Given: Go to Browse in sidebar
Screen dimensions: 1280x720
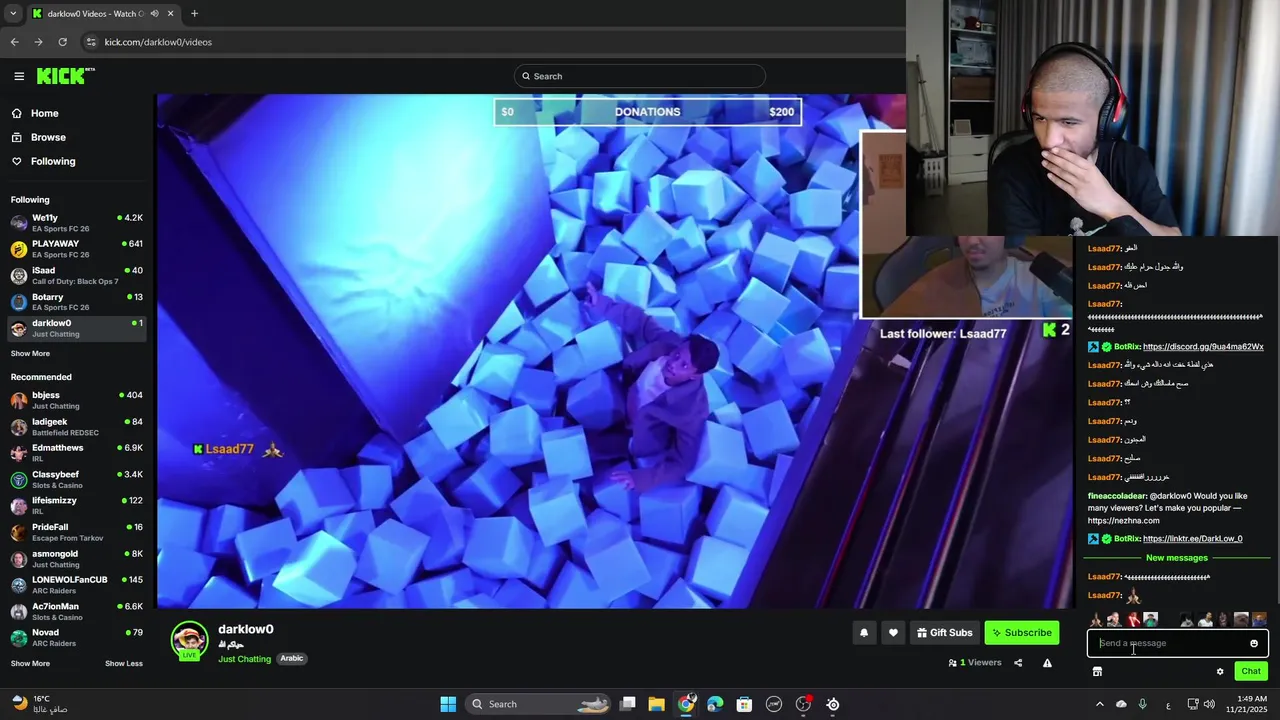Looking at the screenshot, I should [x=48, y=137].
